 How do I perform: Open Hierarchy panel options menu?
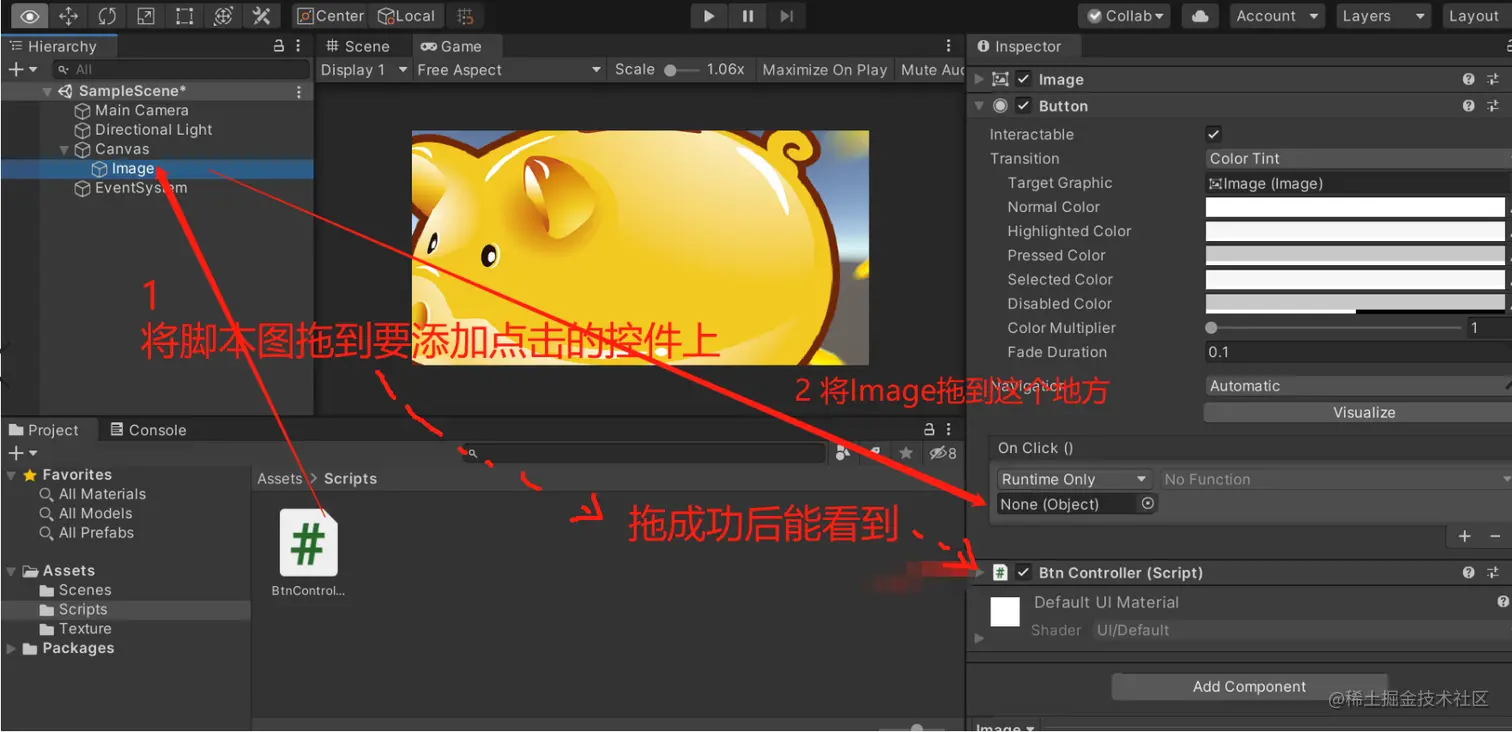click(x=299, y=46)
